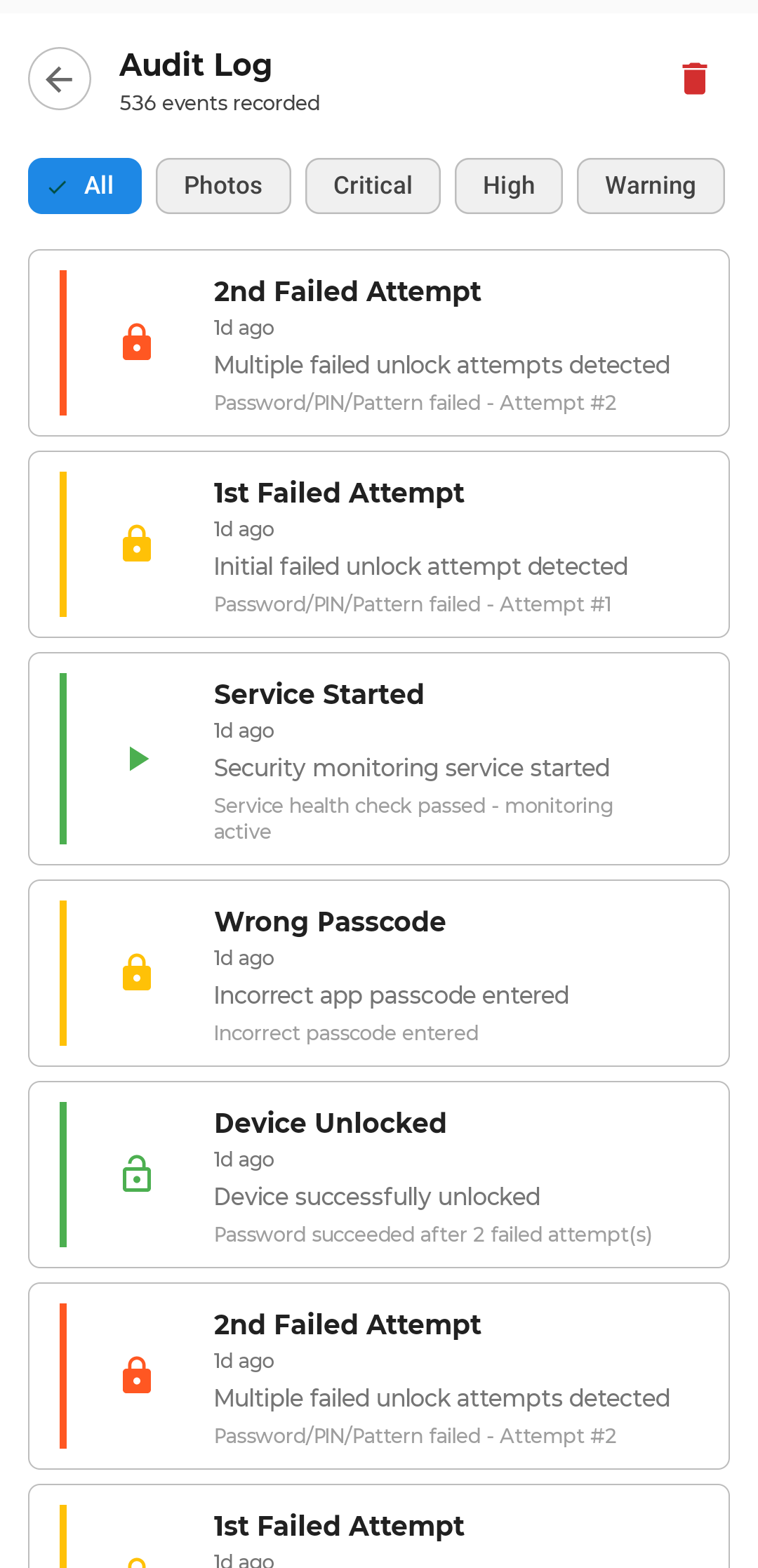Select the High severity filter chip
The image size is (758, 1568).
pos(508,185)
